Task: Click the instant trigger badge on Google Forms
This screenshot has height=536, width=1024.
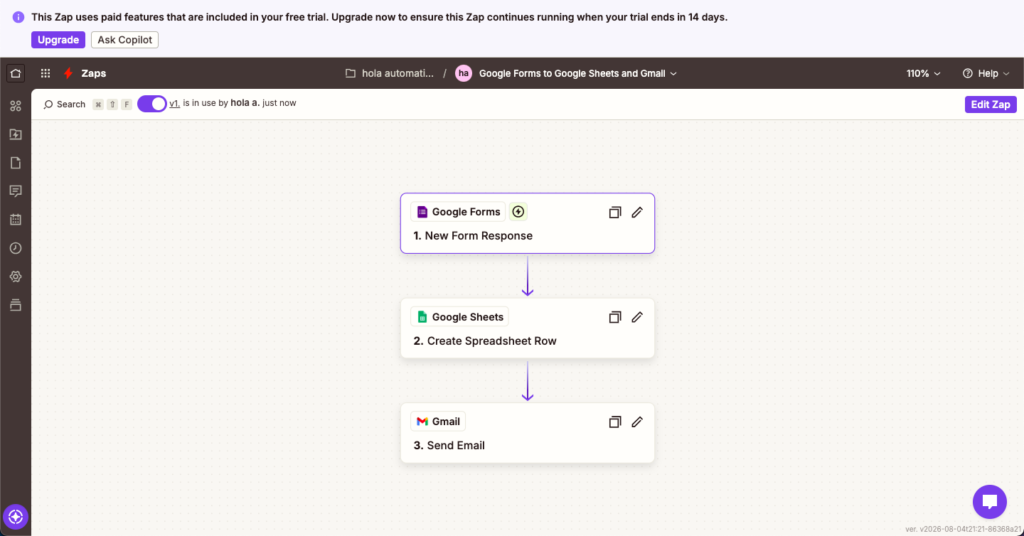Action: [x=518, y=212]
